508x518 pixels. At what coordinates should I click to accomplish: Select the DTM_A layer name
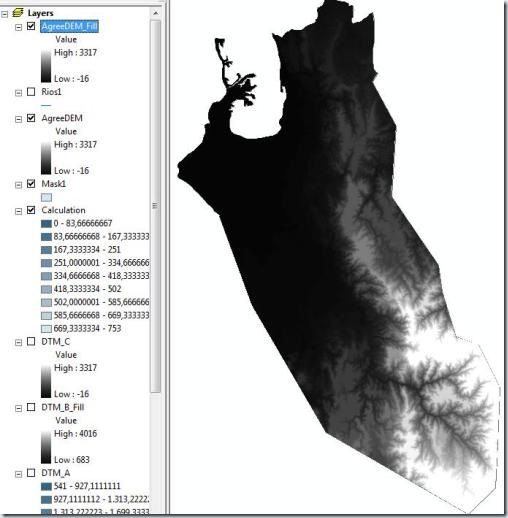click(55, 473)
